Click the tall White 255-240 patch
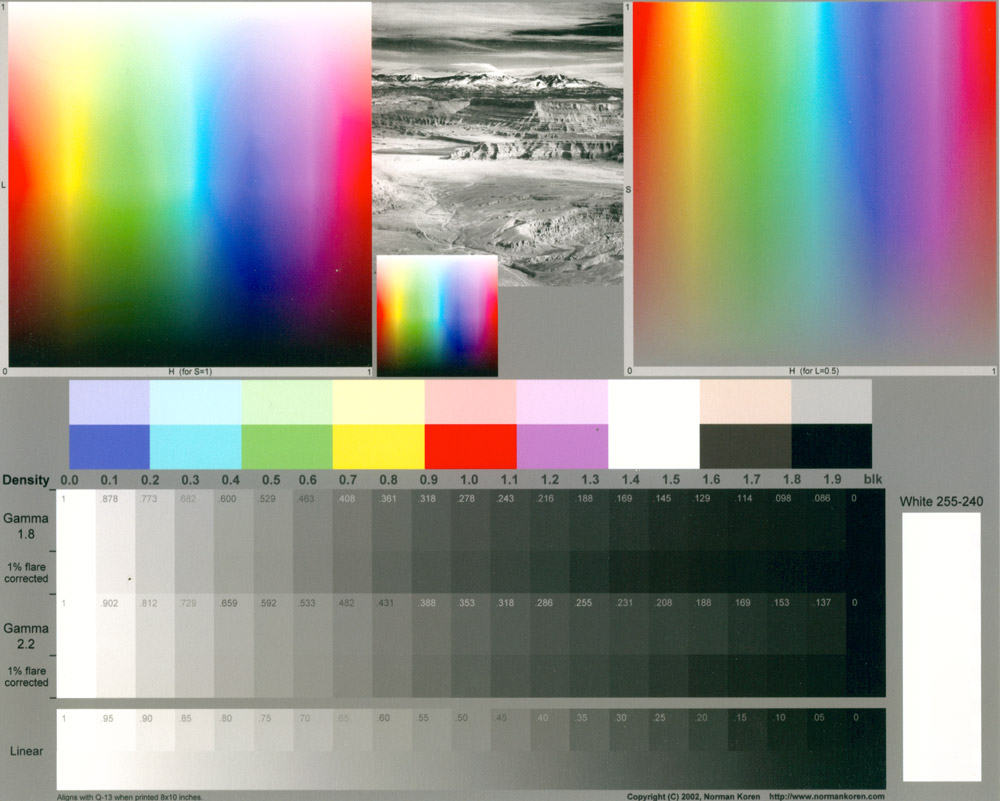The height and width of the screenshot is (801, 1000). 941,647
